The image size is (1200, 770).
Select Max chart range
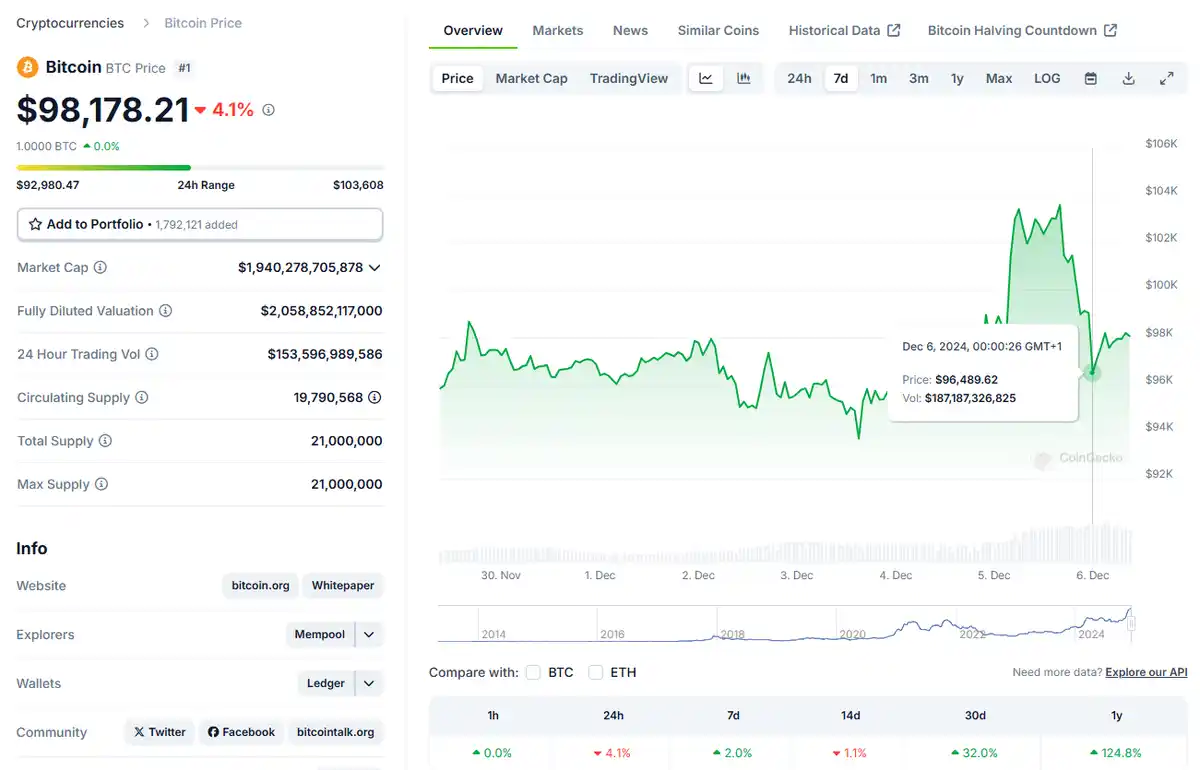point(999,78)
